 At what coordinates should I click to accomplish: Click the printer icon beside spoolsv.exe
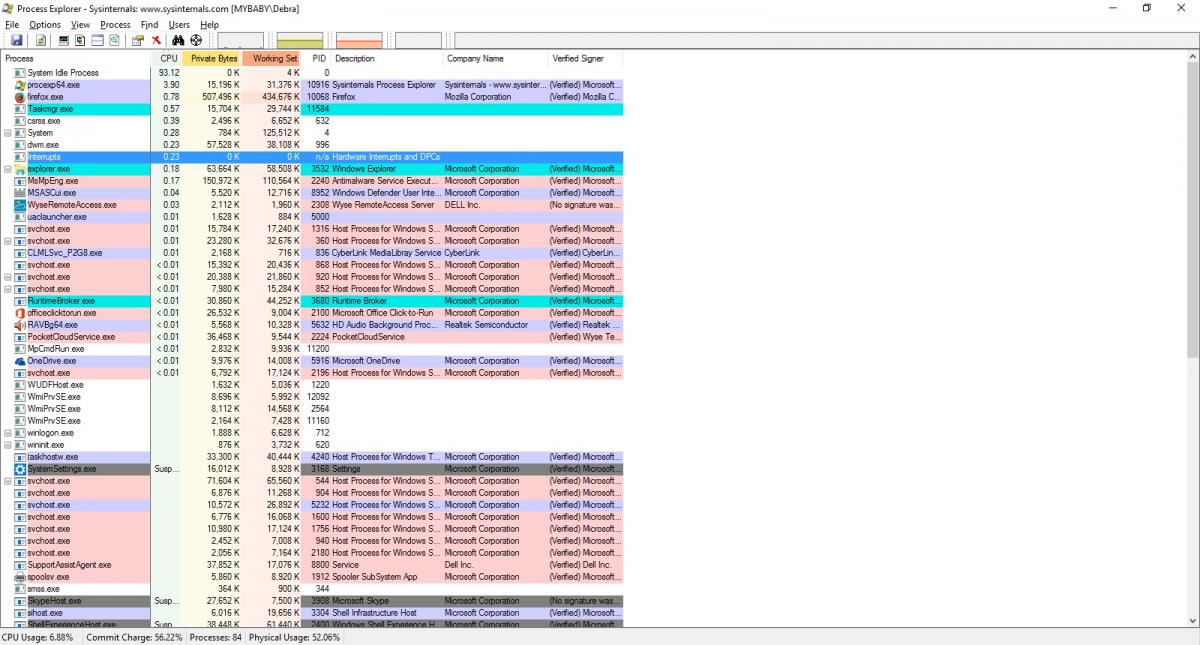[x=20, y=577]
